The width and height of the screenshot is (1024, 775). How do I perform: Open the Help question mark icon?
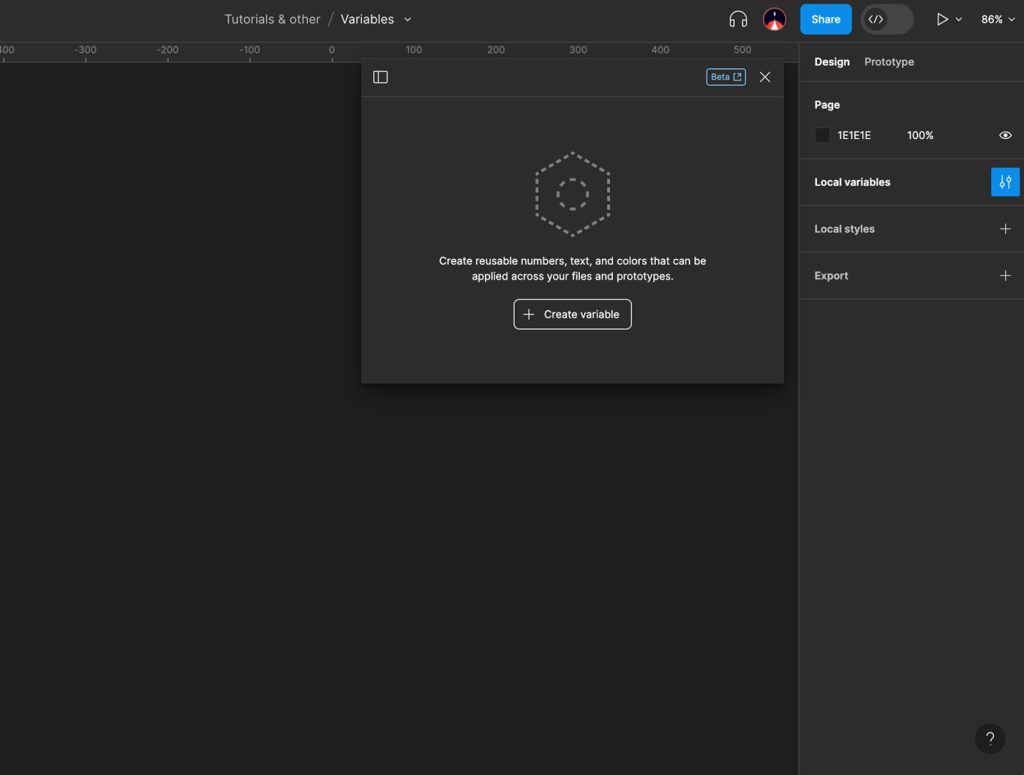coord(990,738)
